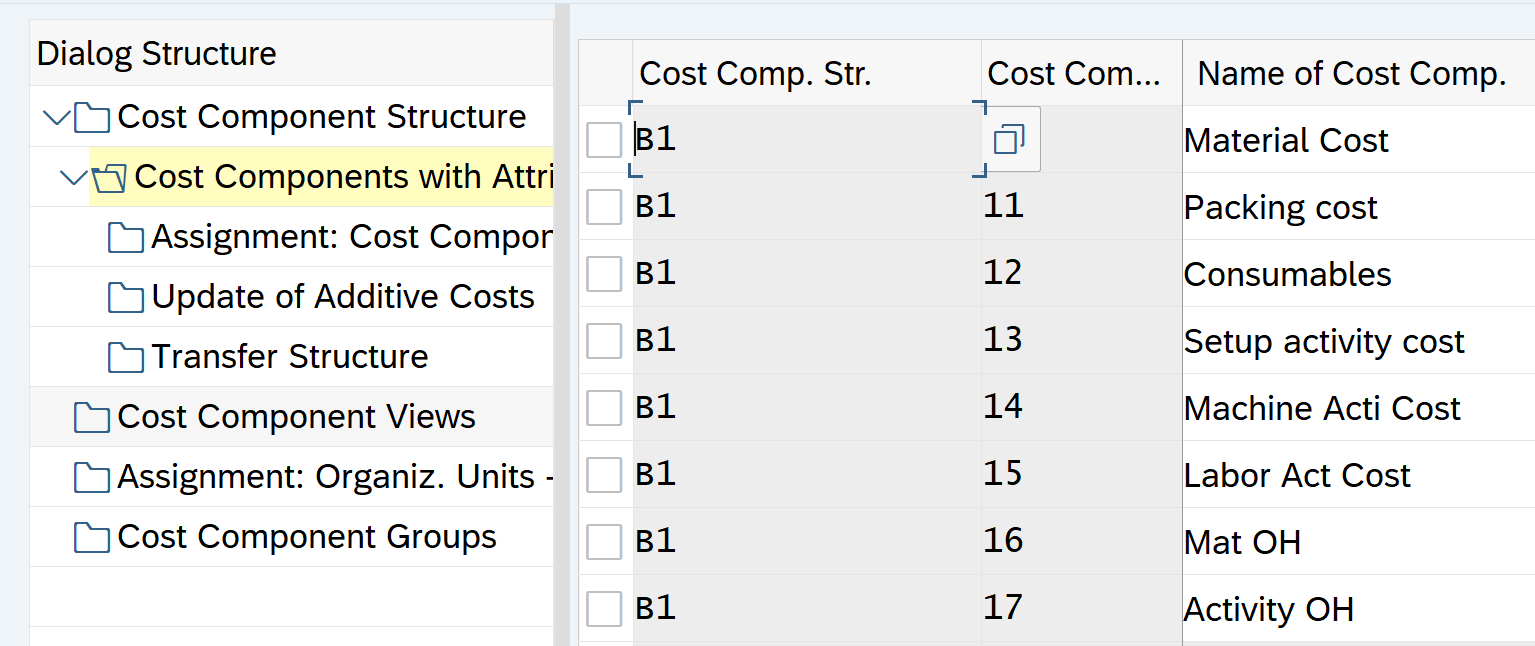Sort by Cost Comp. Str. column header
This screenshot has width=1535, height=646.
[x=755, y=73]
